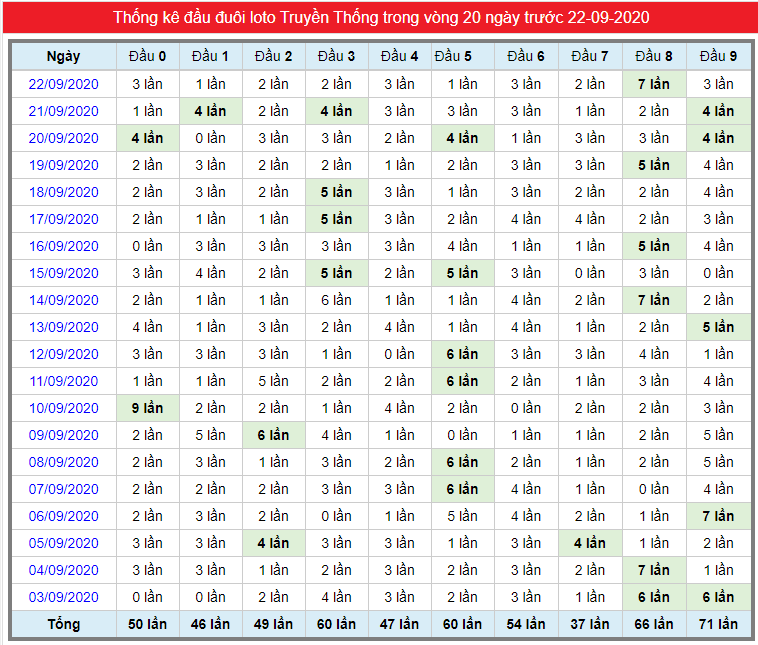Select the highlighted 9 lần cell
This screenshot has height=645, width=758.
point(147,408)
